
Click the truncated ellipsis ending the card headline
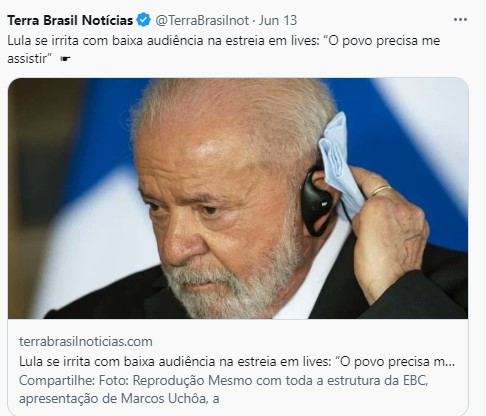pos(450,364)
